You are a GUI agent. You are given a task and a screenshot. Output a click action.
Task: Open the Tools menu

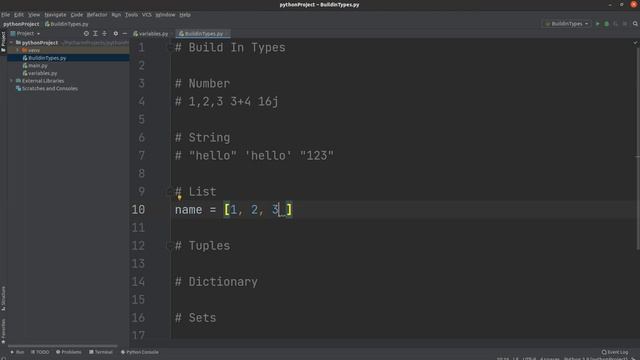[x=131, y=15]
